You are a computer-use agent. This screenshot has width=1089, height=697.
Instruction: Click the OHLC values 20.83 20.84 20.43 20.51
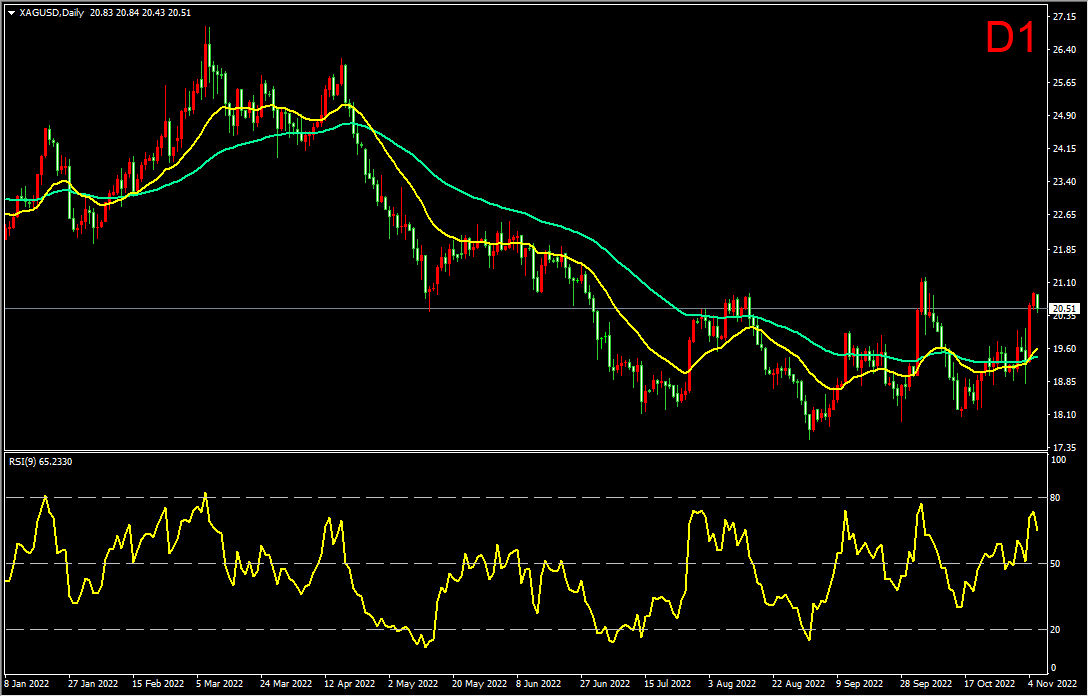(x=140, y=12)
